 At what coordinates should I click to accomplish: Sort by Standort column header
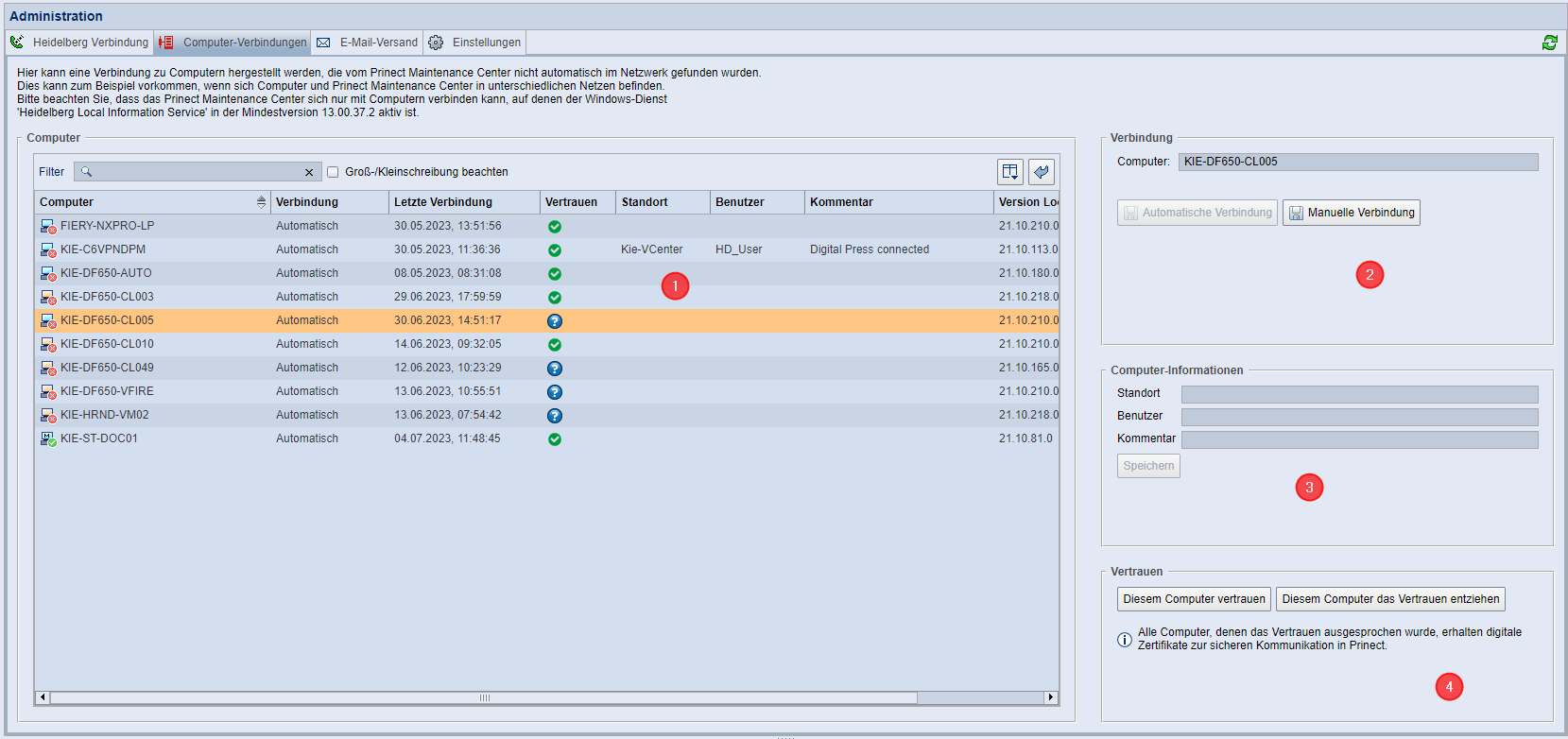tap(663, 202)
